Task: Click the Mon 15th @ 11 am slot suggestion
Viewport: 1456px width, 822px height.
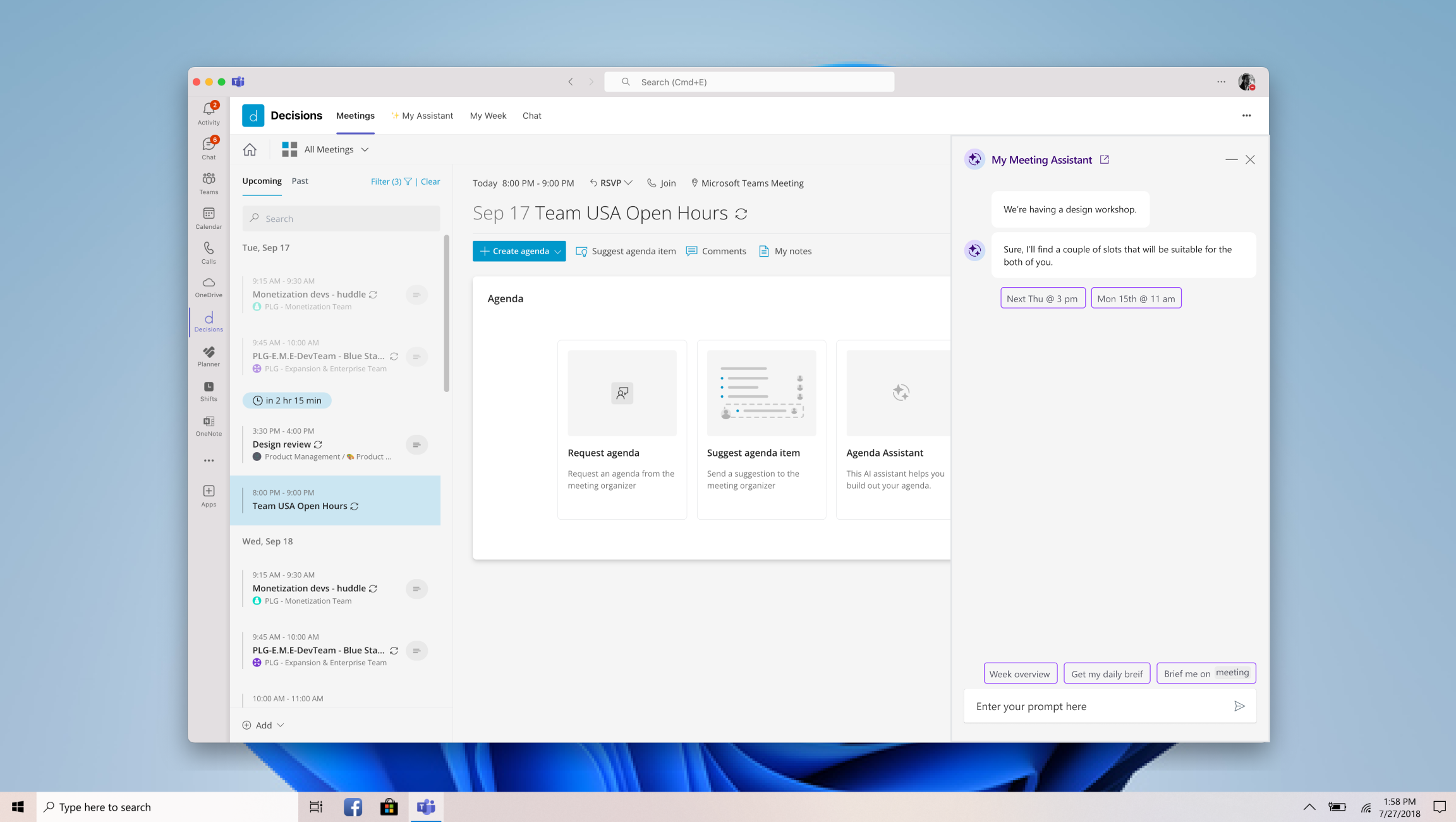Action: (x=1136, y=298)
